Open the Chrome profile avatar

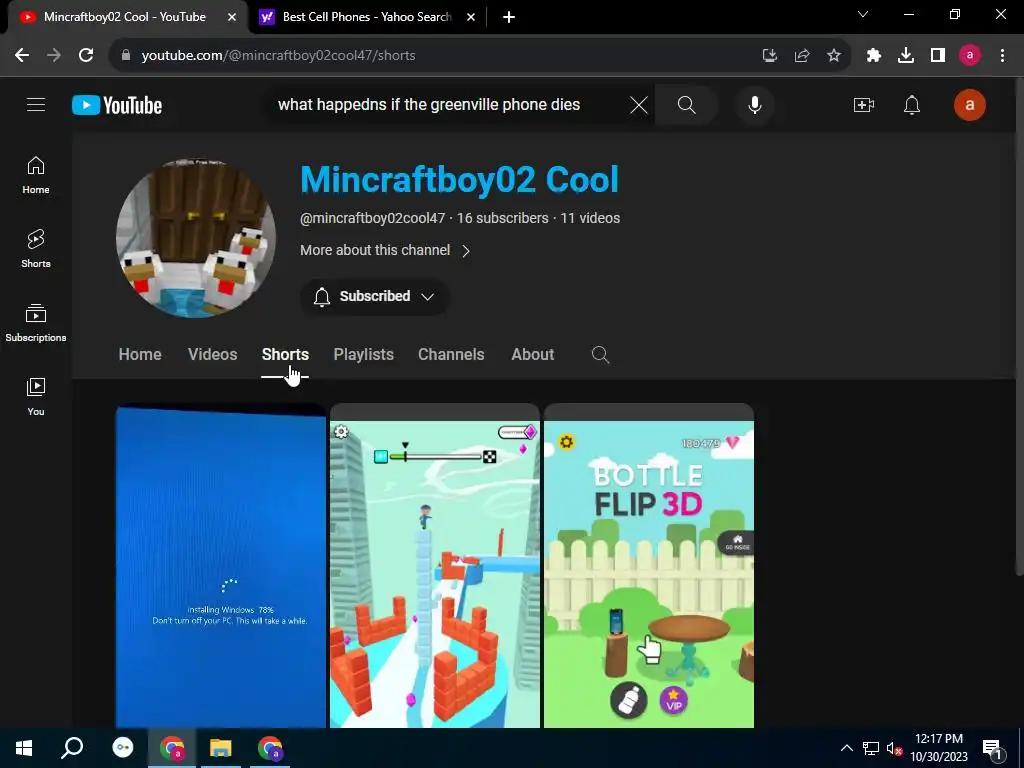[x=969, y=56]
